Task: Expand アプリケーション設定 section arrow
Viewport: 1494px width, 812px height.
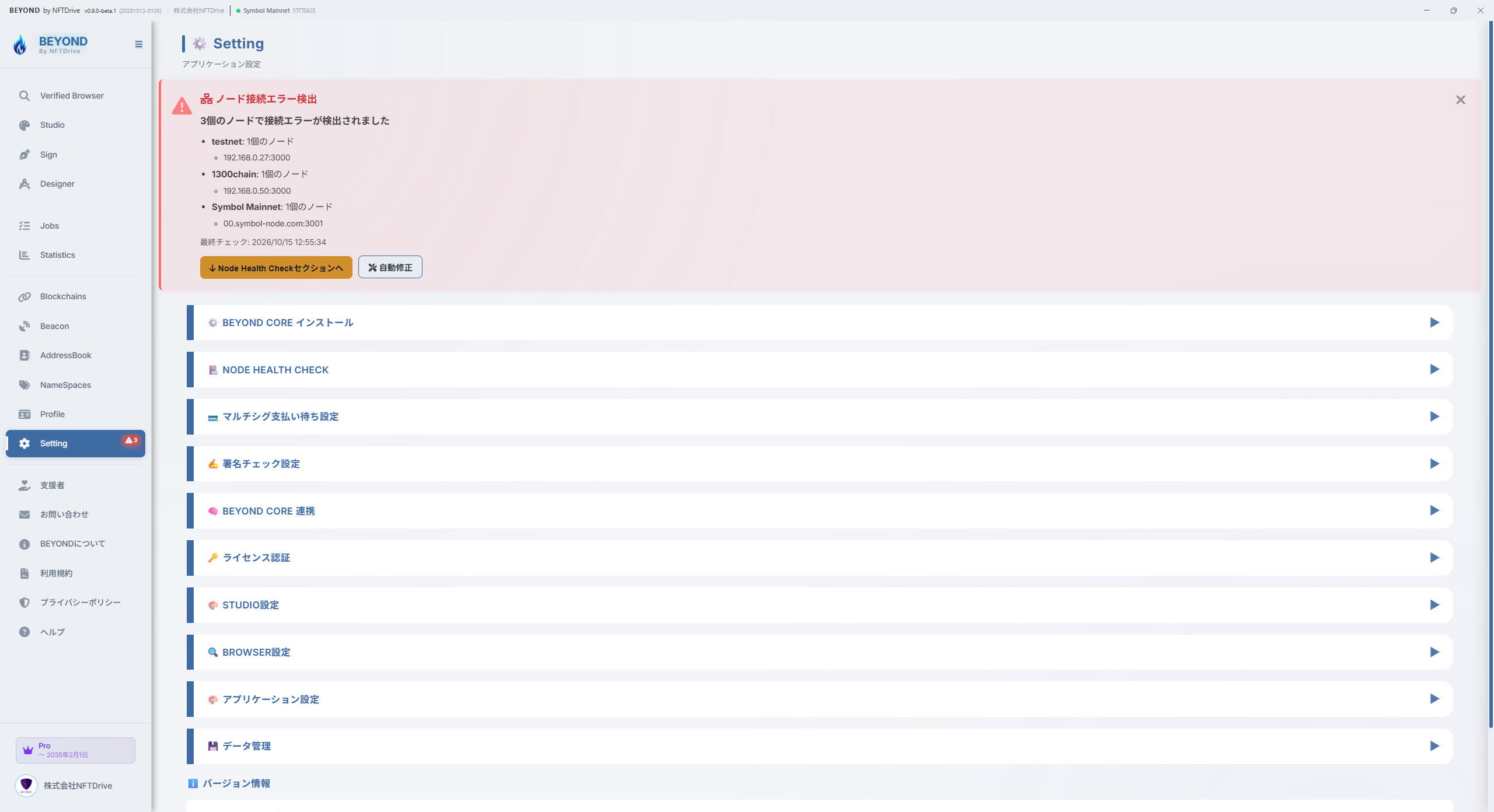Action: (x=1434, y=699)
